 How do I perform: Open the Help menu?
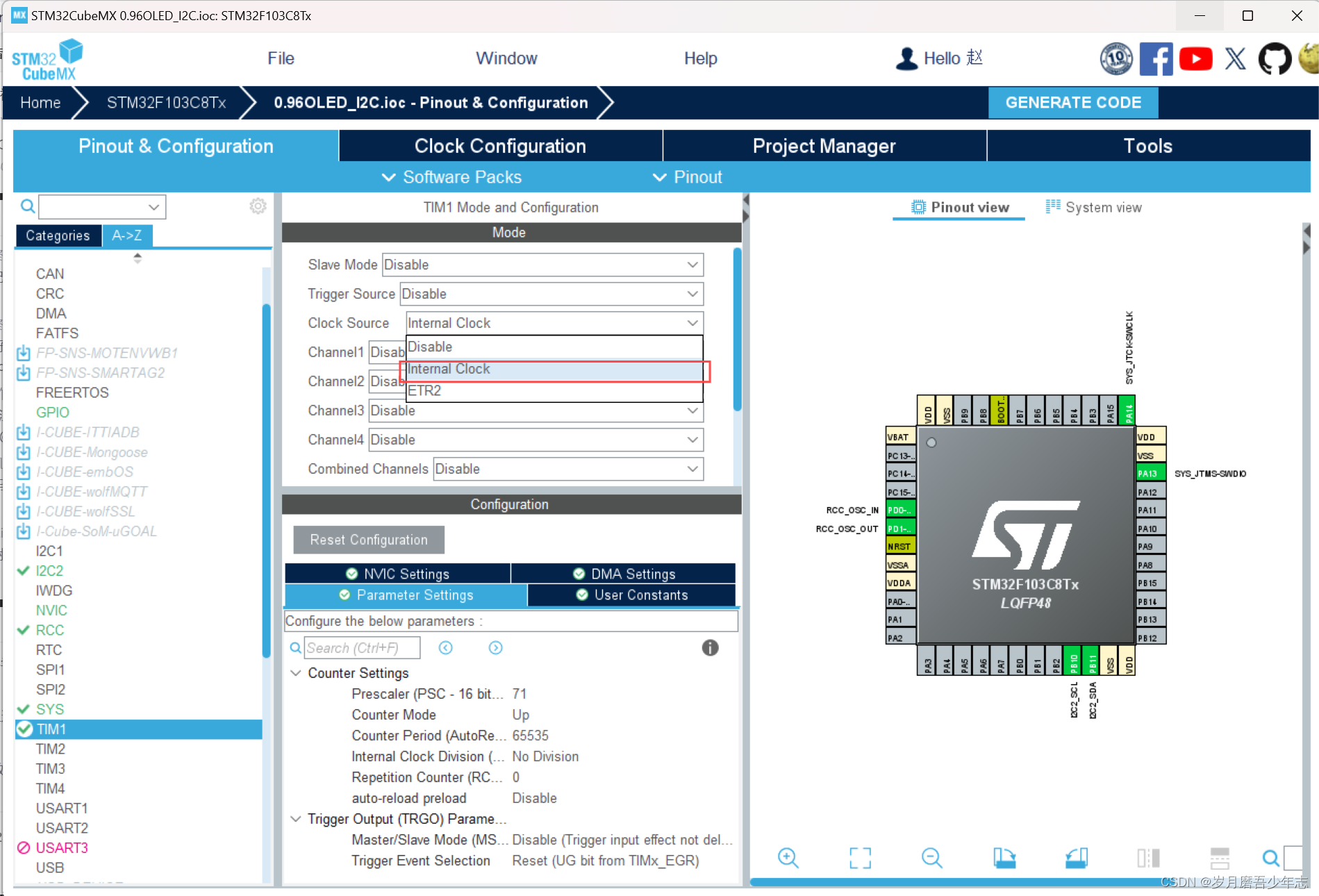click(700, 58)
